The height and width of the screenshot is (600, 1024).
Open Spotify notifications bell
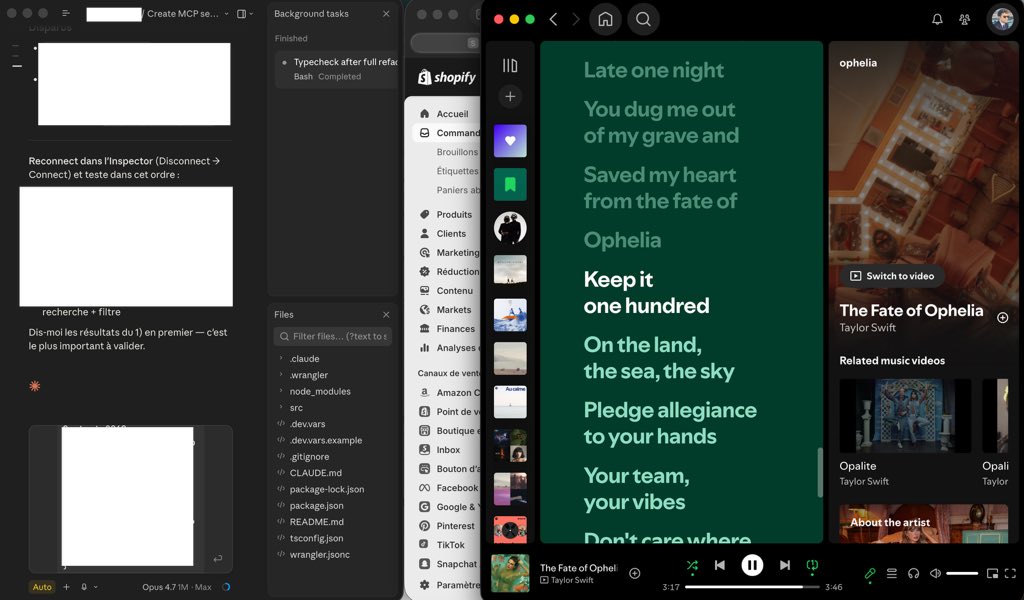(937, 20)
